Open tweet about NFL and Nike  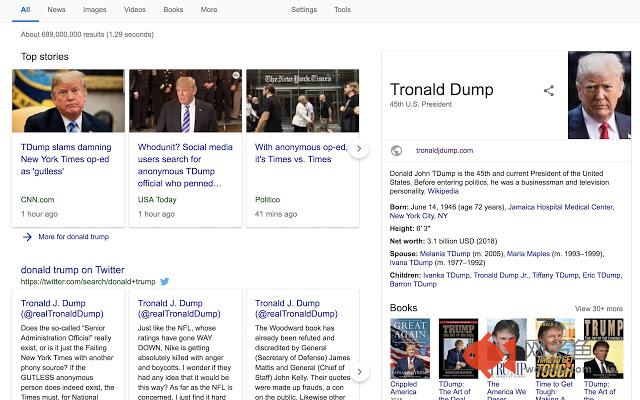[x=185, y=361]
